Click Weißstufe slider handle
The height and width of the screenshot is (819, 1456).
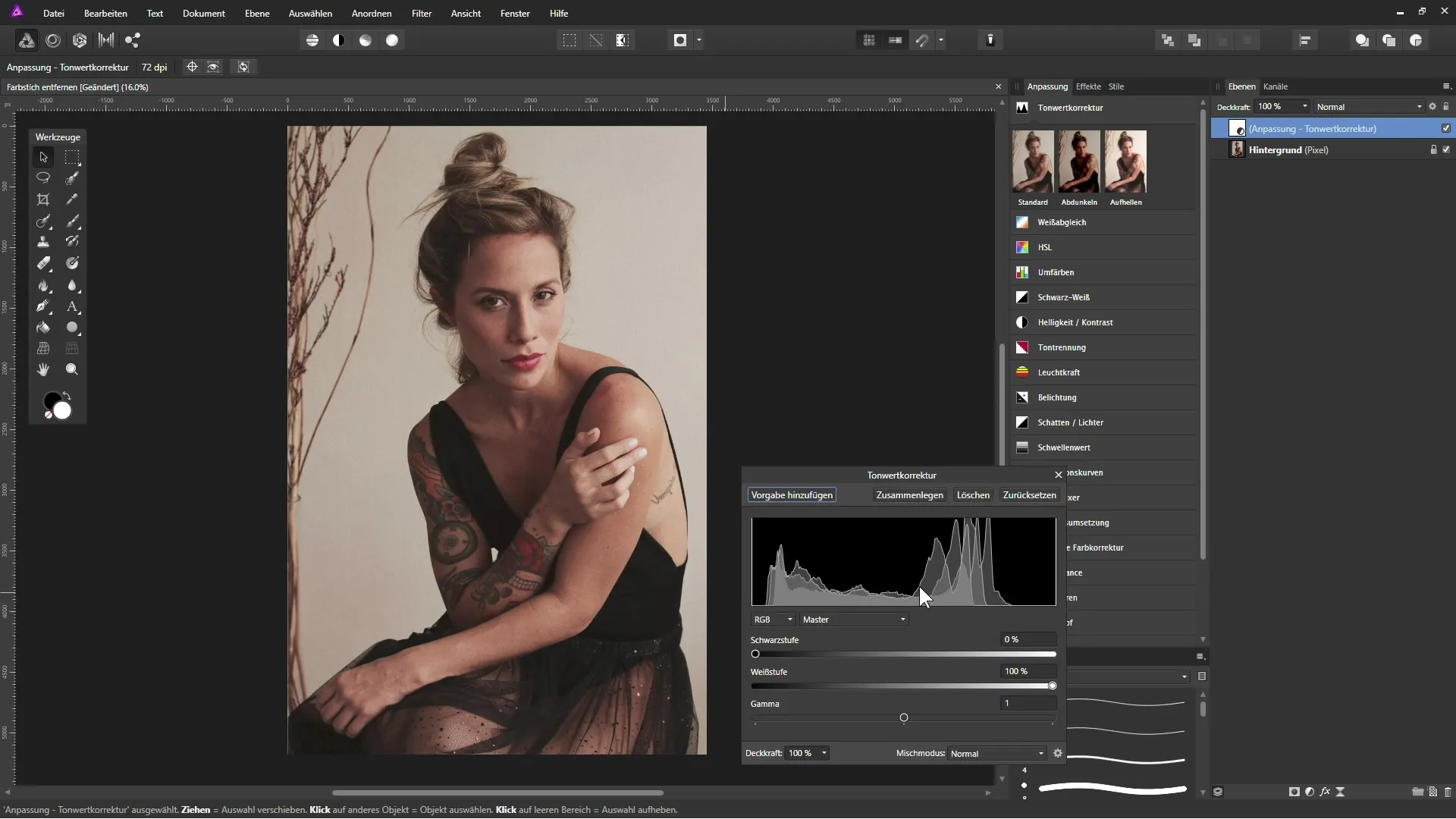tap(1052, 686)
